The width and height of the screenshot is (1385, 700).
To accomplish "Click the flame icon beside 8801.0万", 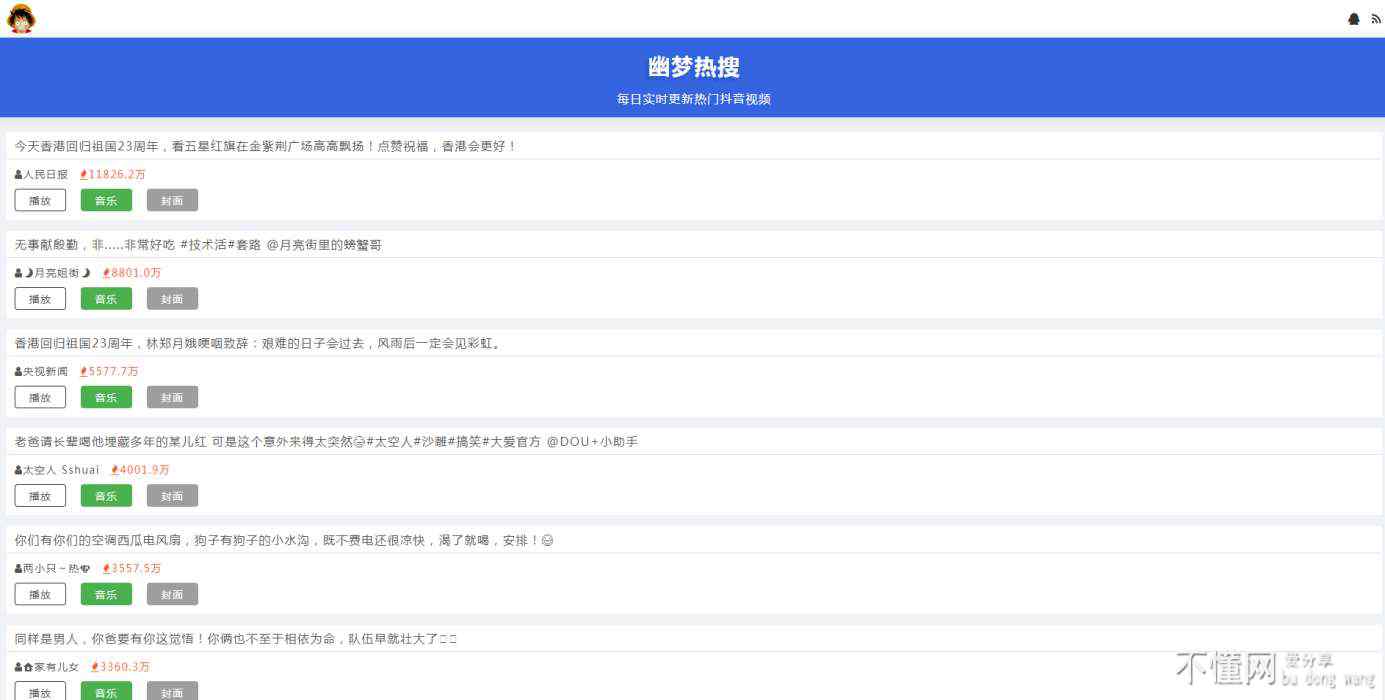I will 107,273.
